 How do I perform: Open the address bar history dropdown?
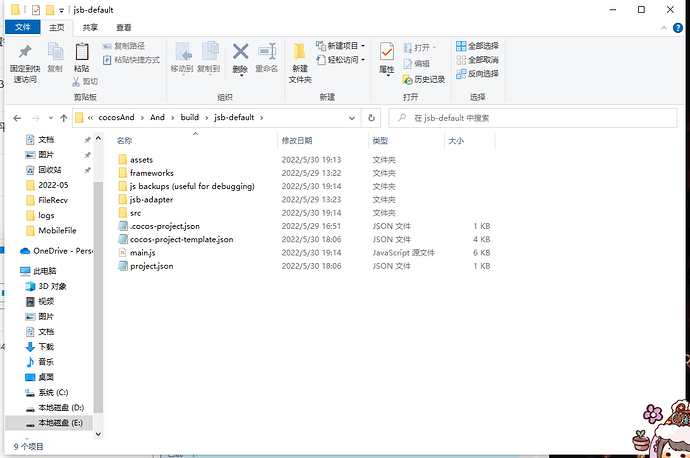352,118
